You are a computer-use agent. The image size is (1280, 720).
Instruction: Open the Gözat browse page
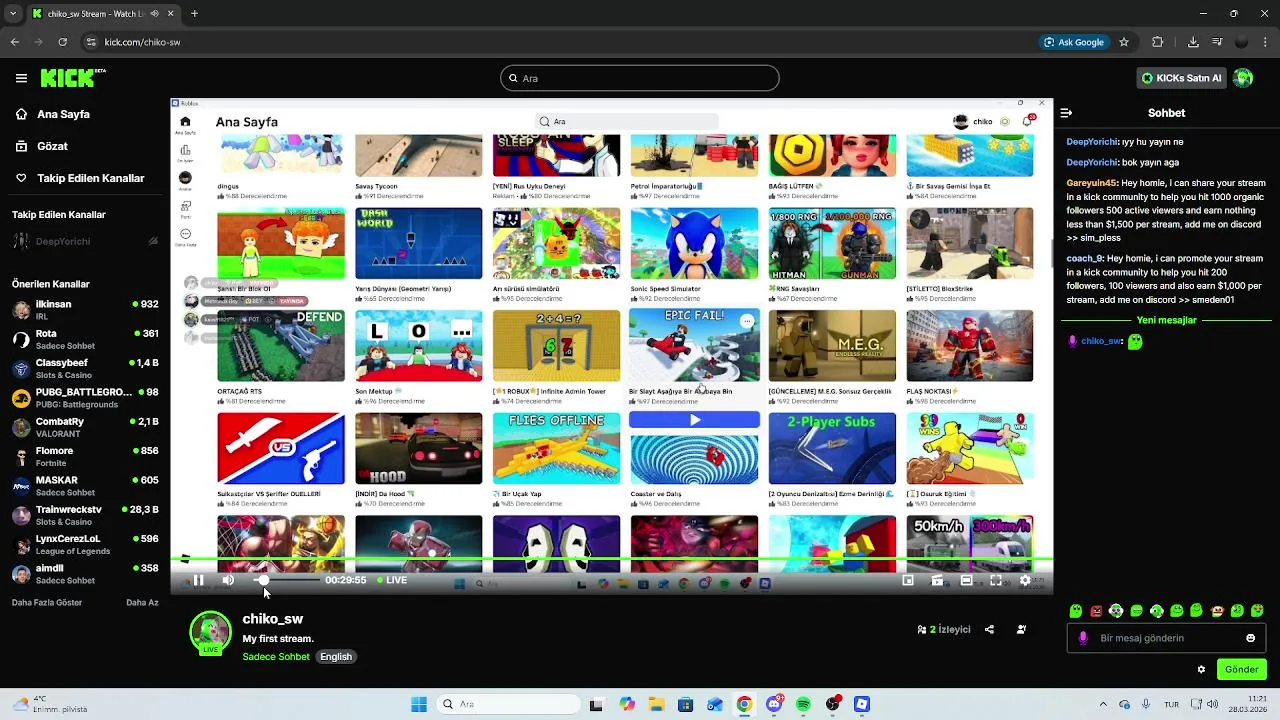click(x=52, y=146)
